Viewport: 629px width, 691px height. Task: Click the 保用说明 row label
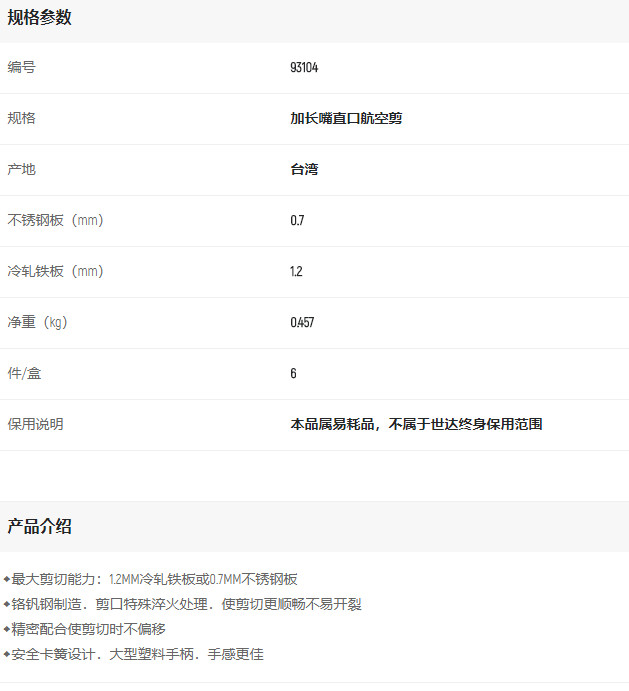click(35, 425)
